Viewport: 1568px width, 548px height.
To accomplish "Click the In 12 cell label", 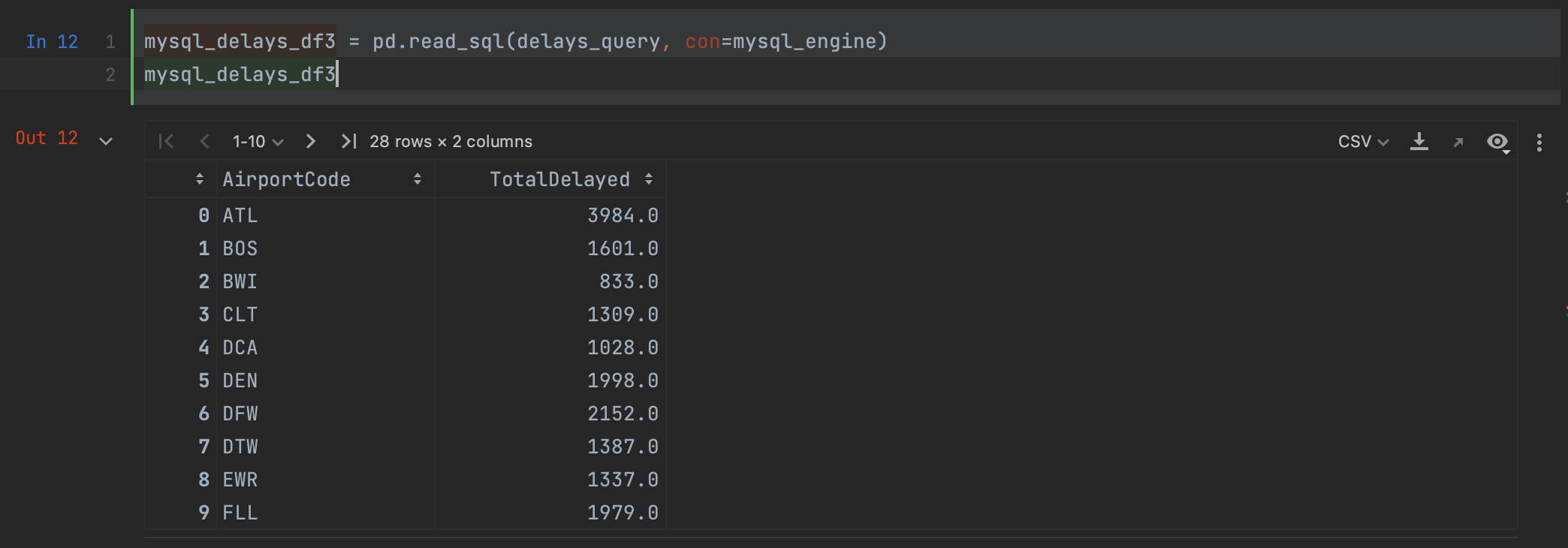I will point(52,42).
